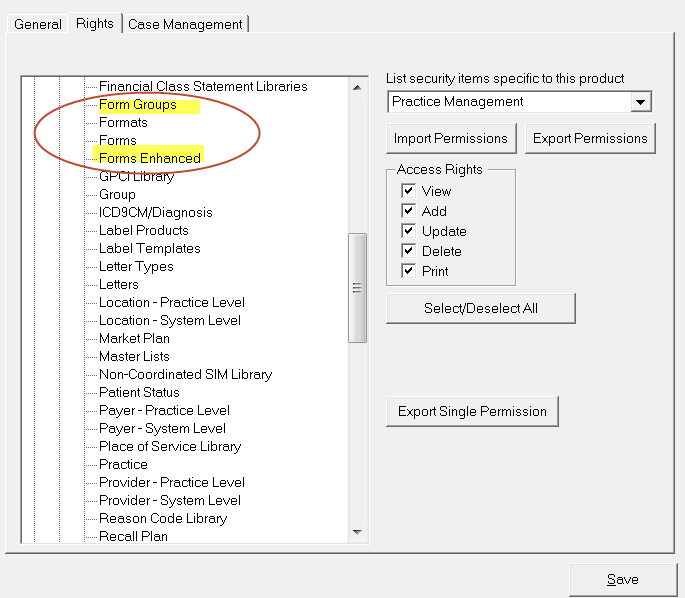
Task: Choose ICD9CM/Diagnosis in the list
Action: click(156, 212)
